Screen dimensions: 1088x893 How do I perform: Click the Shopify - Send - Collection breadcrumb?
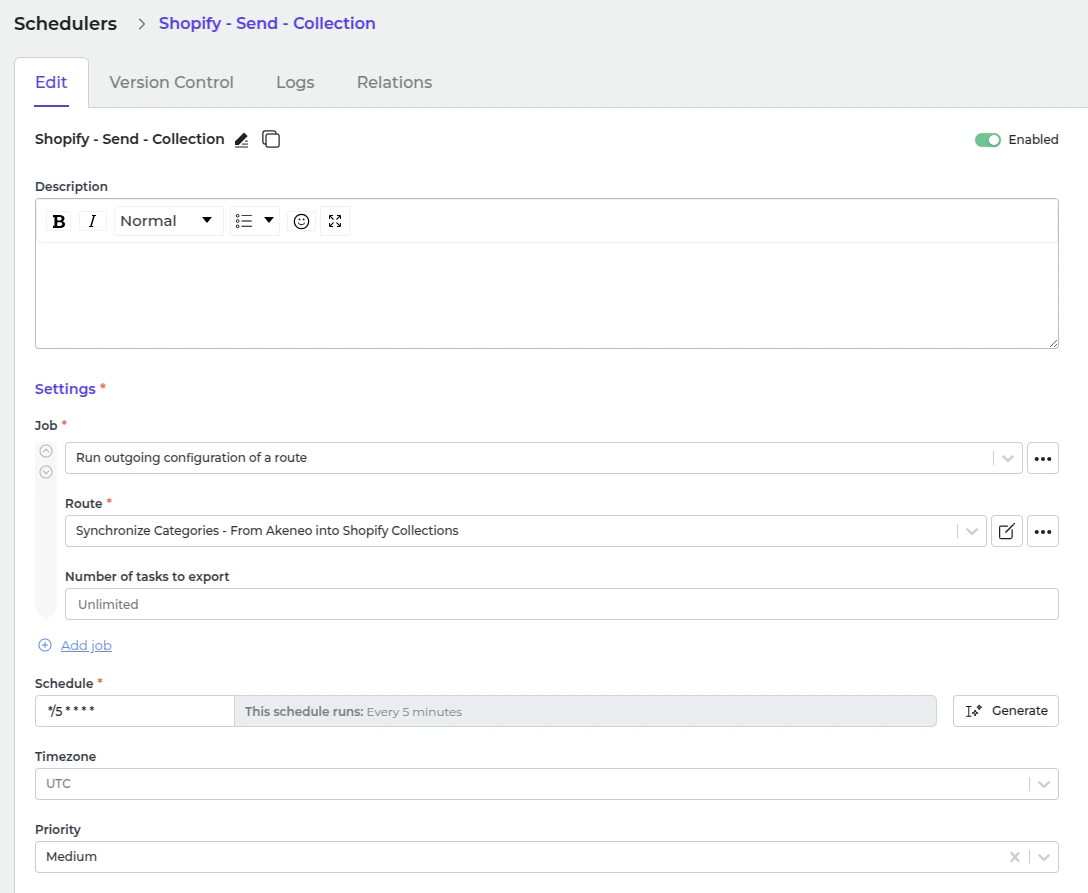click(267, 24)
